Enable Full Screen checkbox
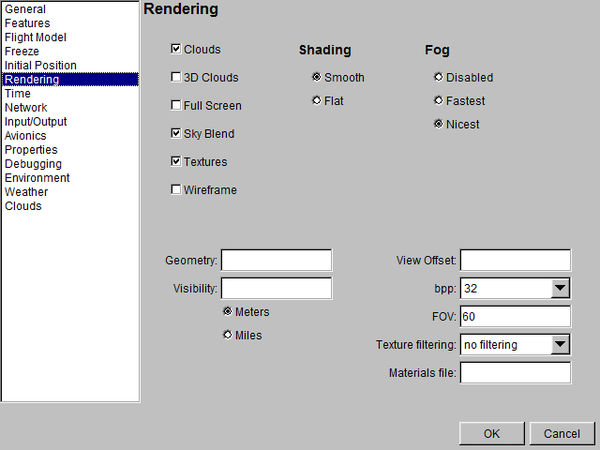 point(176,105)
